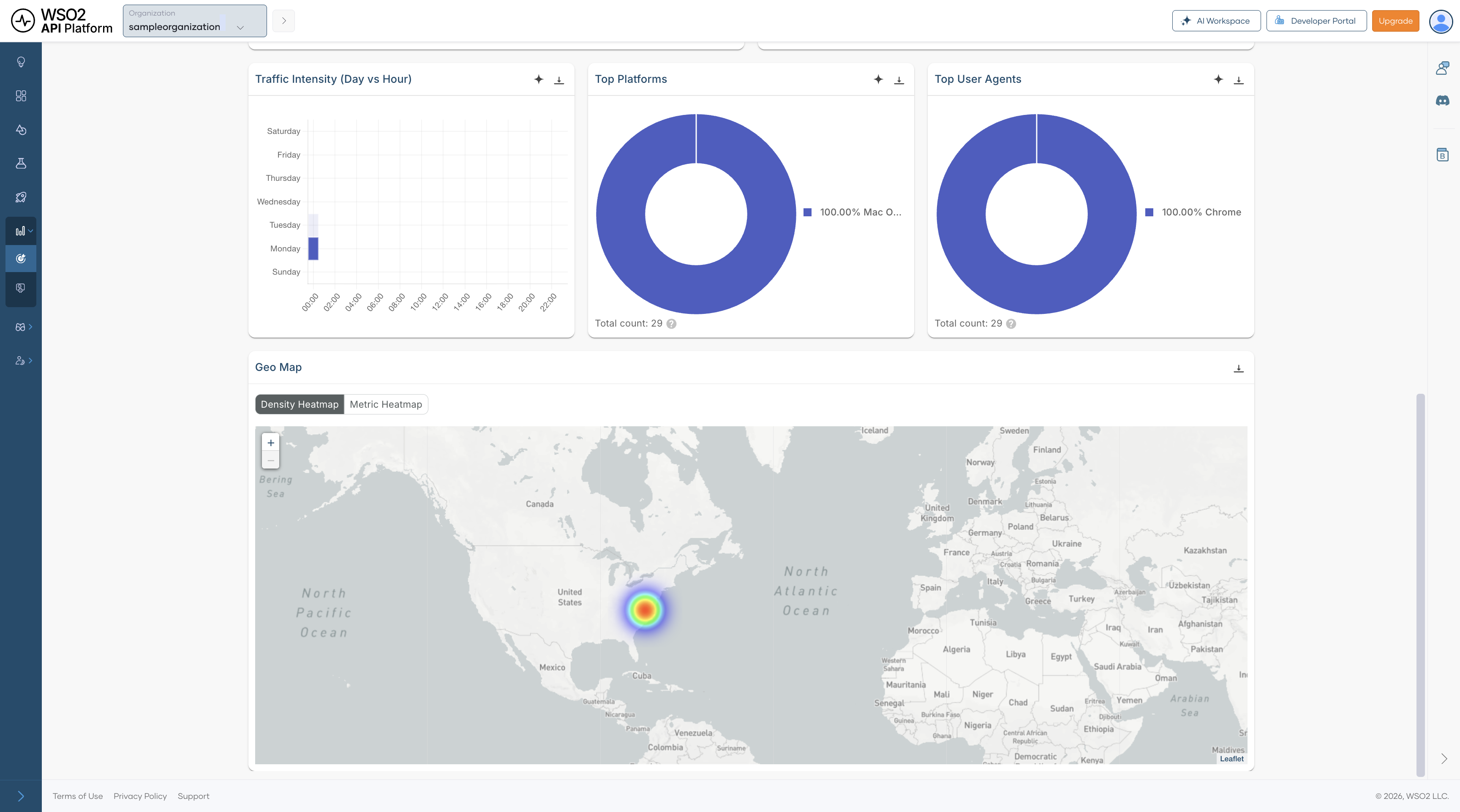Click the user profile avatar
This screenshot has width=1460, height=812.
[1440, 21]
